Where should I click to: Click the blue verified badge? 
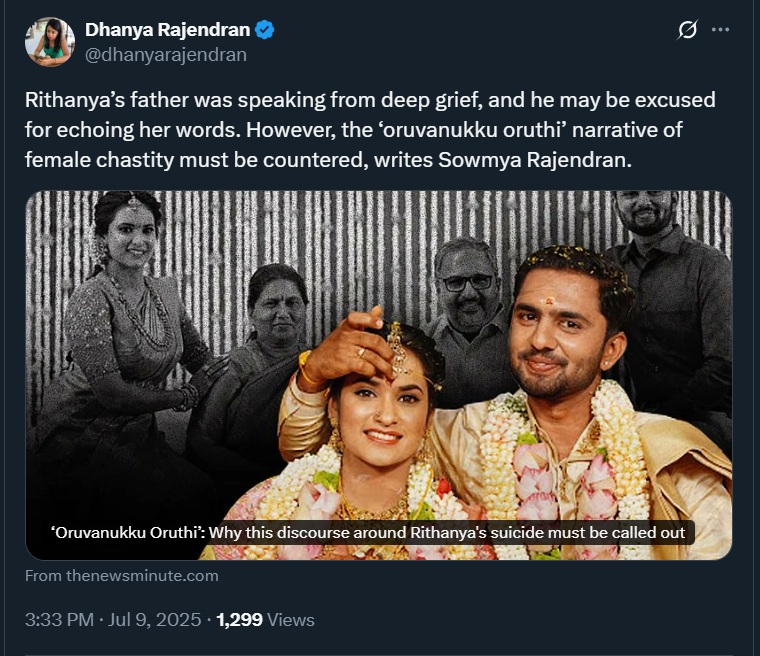[x=264, y=31]
